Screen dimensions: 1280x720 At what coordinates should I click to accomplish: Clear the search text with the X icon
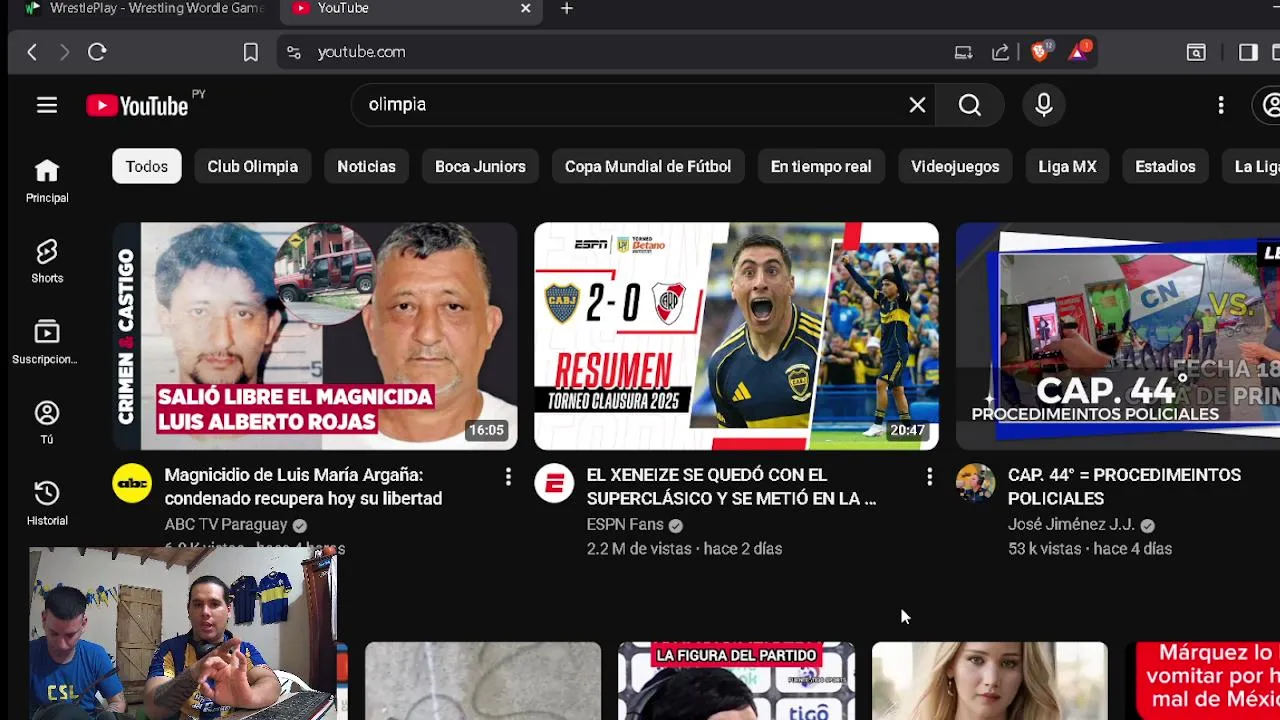(x=917, y=105)
